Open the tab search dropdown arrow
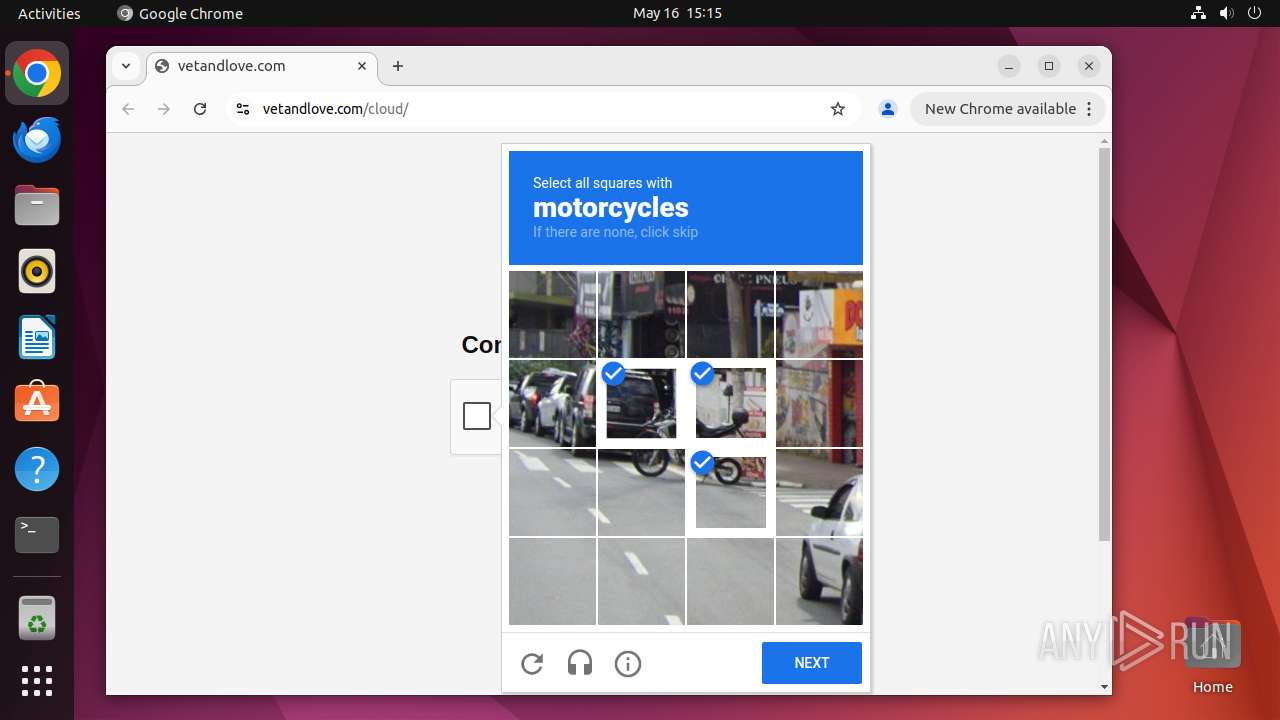This screenshot has width=1280, height=720. pyautogui.click(x=126, y=66)
